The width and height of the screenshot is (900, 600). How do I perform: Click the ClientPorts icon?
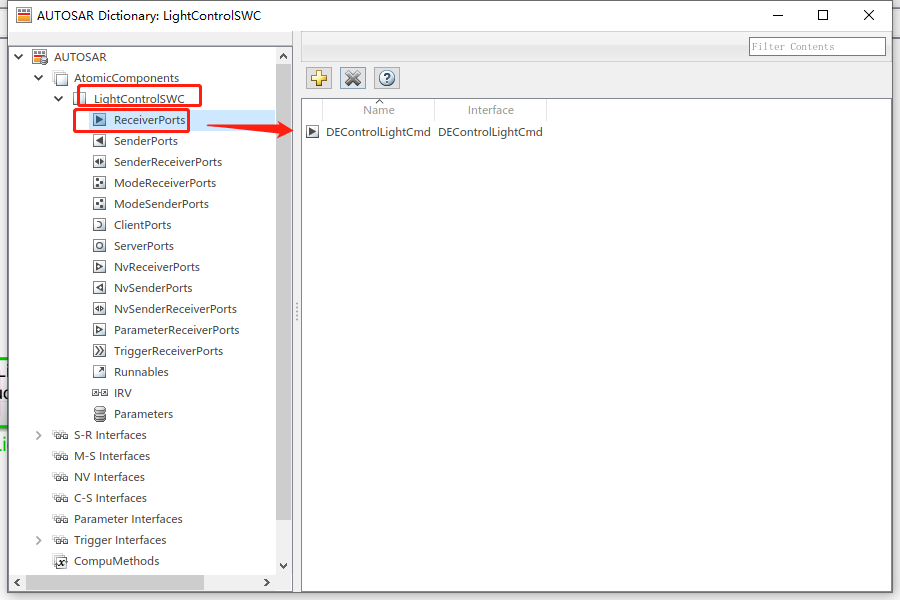click(99, 224)
